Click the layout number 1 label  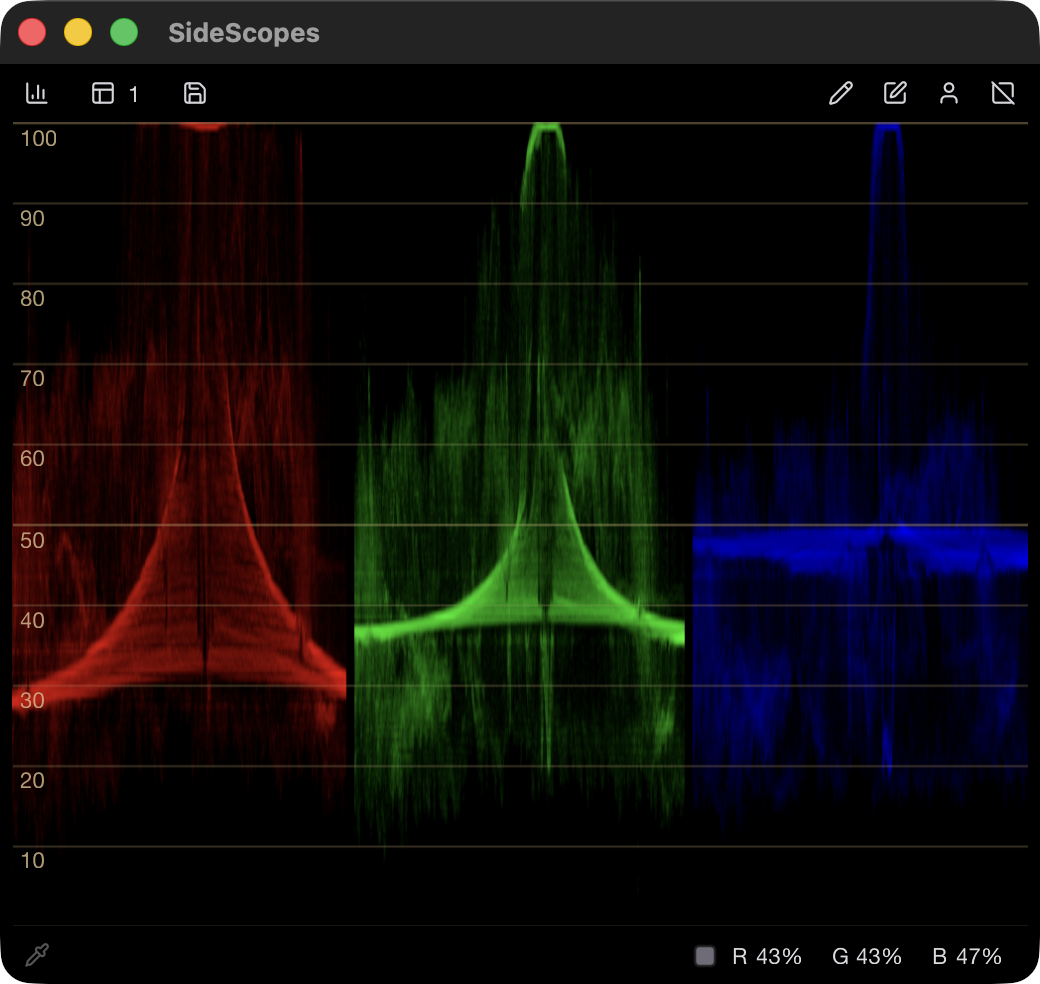point(133,95)
